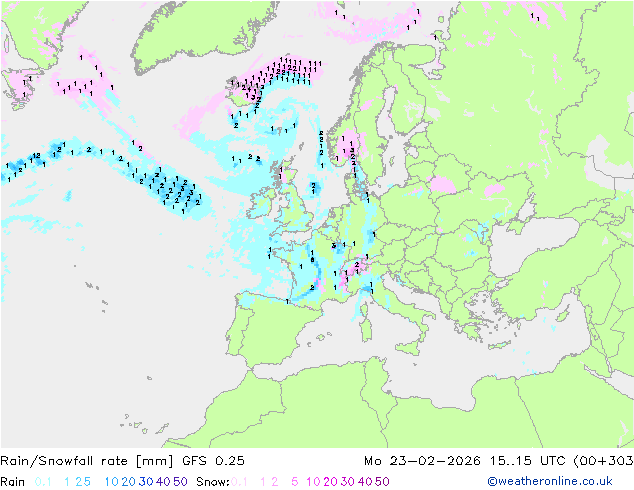Image resolution: width=634 pixels, height=490 pixels.
Task: Select the Rain legend value 40
Action: pyautogui.click(x=163, y=482)
